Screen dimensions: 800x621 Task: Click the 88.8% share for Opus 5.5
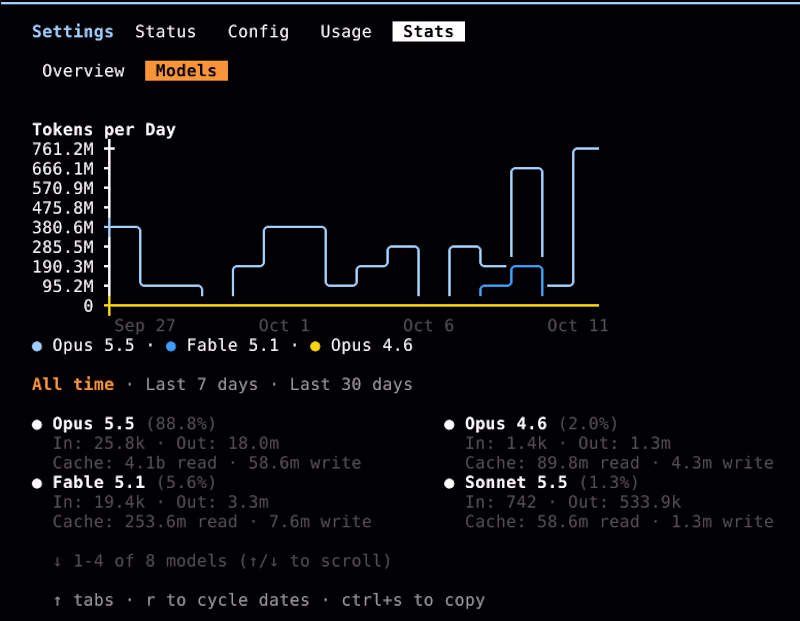coord(181,424)
